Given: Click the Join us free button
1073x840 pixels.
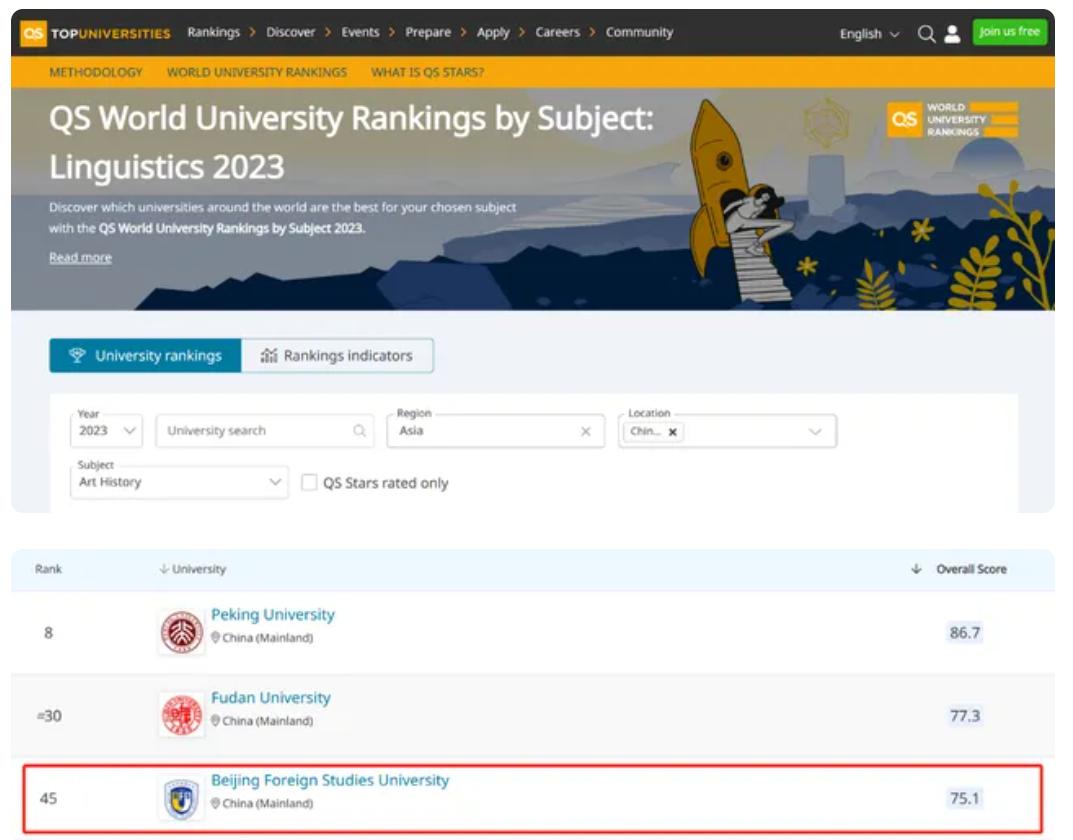Looking at the screenshot, I should 1009,32.
